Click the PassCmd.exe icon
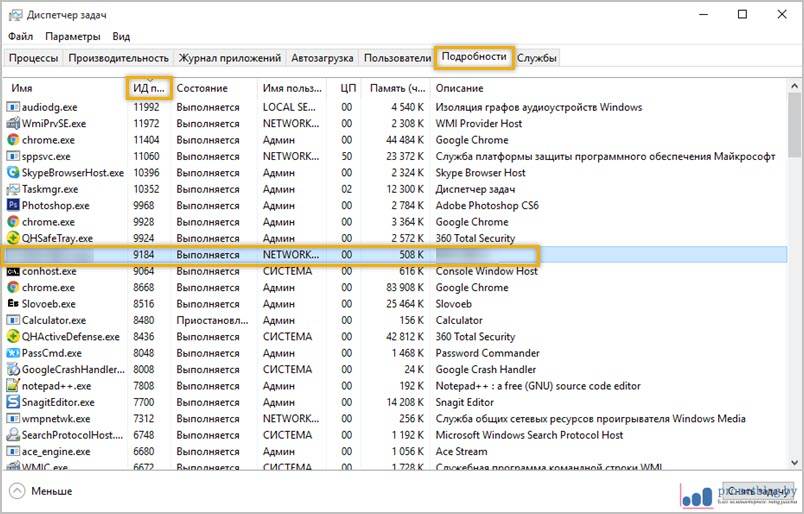 click(x=13, y=353)
